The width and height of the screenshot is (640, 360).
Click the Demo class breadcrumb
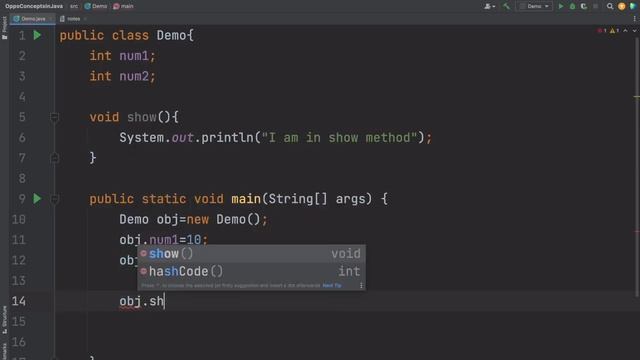(x=96, y=6)
